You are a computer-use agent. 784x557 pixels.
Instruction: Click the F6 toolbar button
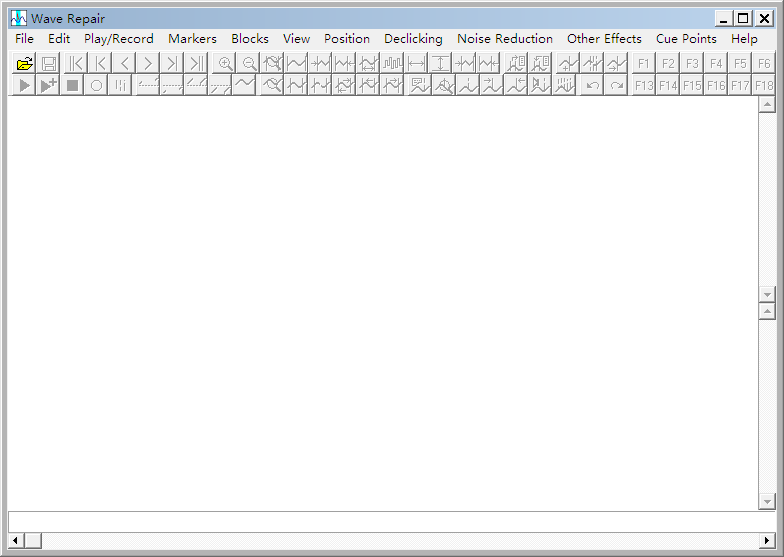pos(764,64)
